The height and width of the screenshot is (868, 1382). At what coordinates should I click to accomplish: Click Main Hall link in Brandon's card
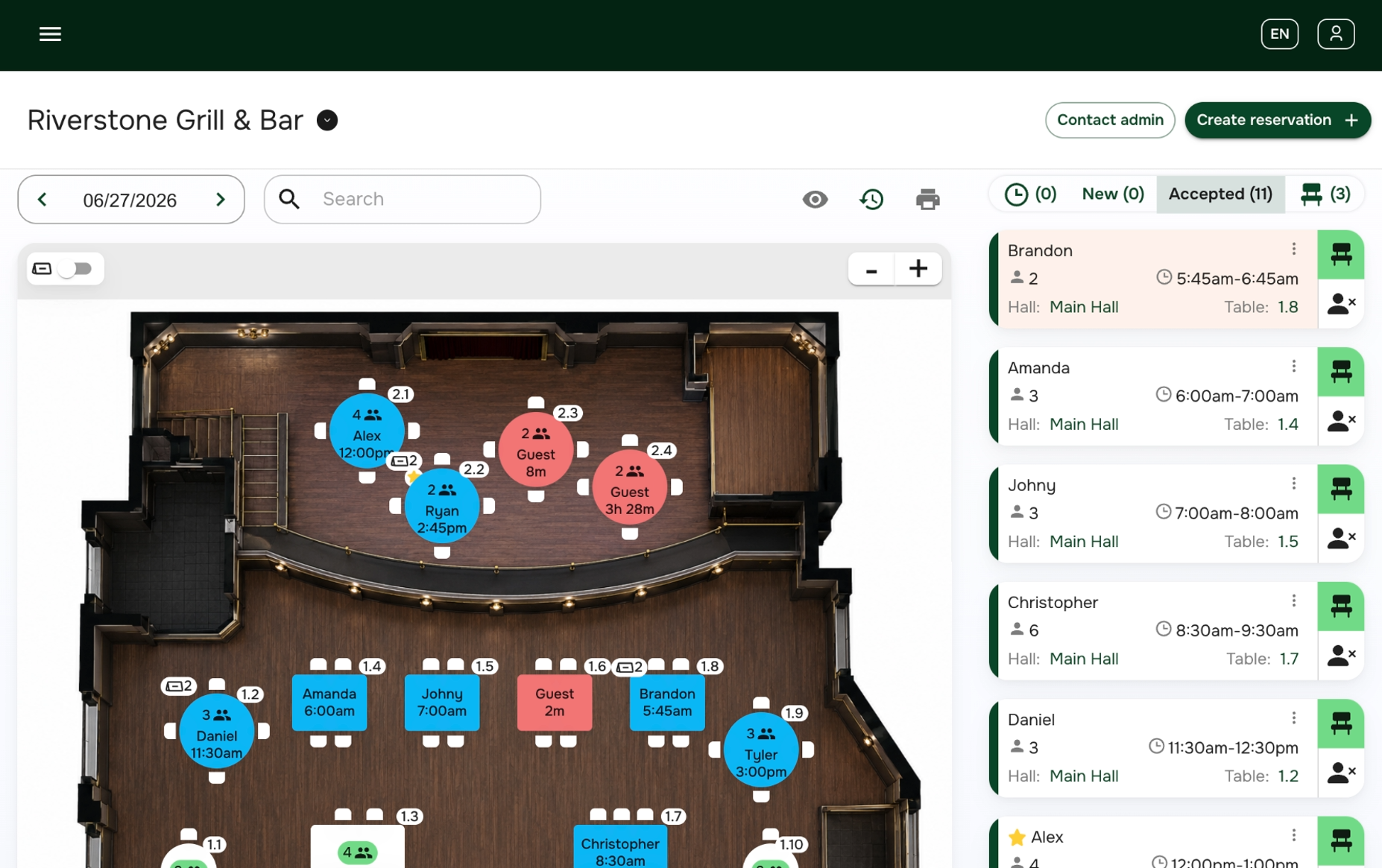1084,307
